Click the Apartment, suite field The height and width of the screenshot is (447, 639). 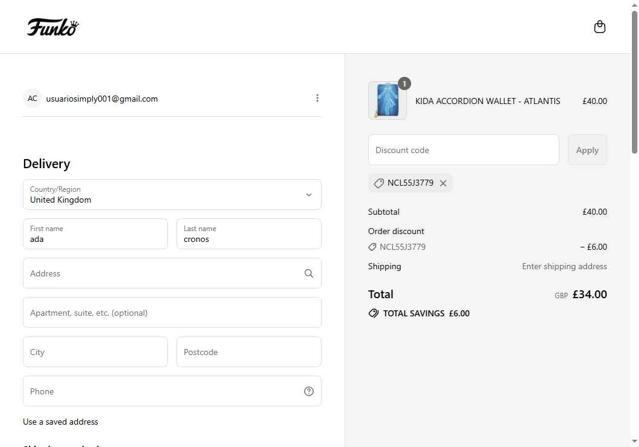[x=172, y=312]
